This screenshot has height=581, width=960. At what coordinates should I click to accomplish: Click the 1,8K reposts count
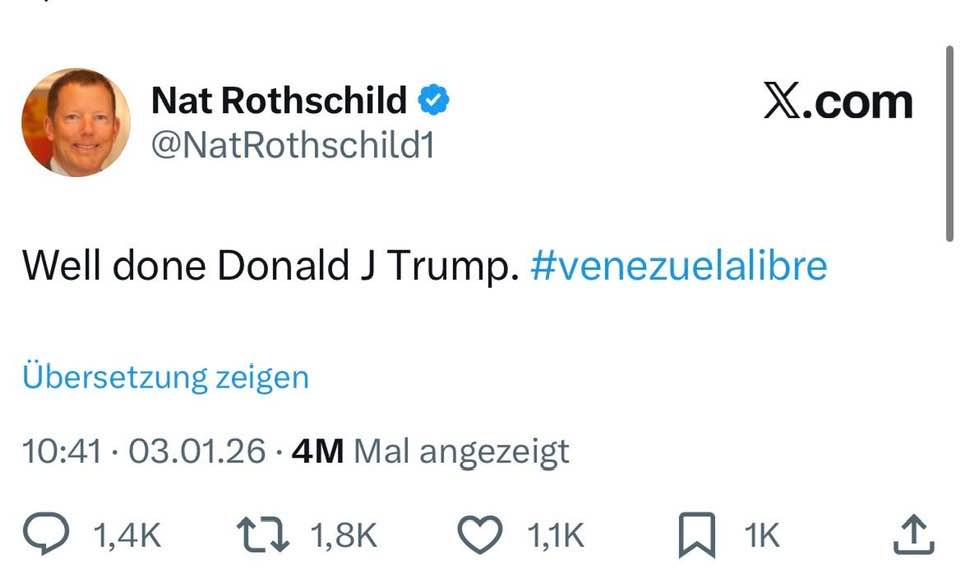(344, 536)
